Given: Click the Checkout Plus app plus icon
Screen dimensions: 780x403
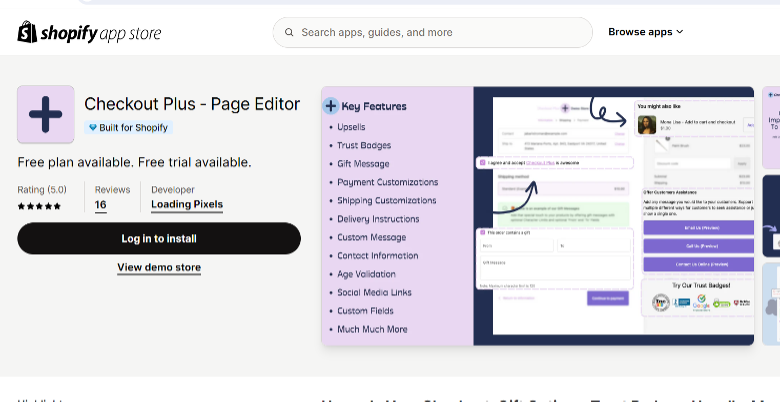Looking at the screenshot, I should tap(46, 114).
